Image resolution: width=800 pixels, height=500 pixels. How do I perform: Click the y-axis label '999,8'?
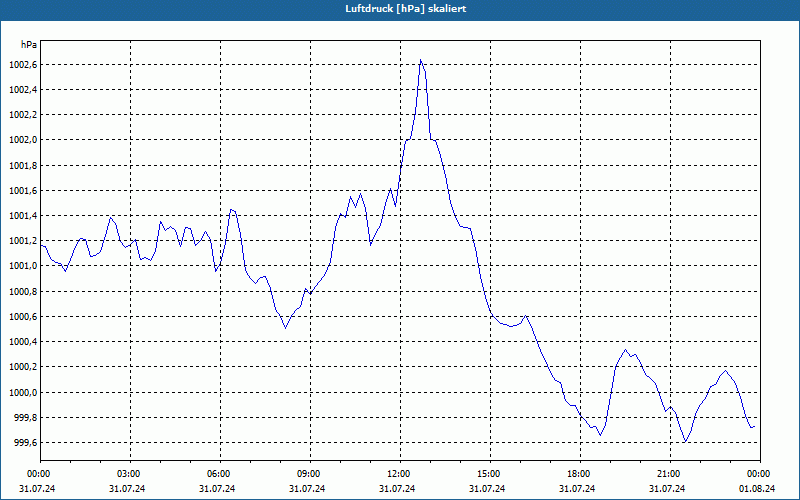26,418
